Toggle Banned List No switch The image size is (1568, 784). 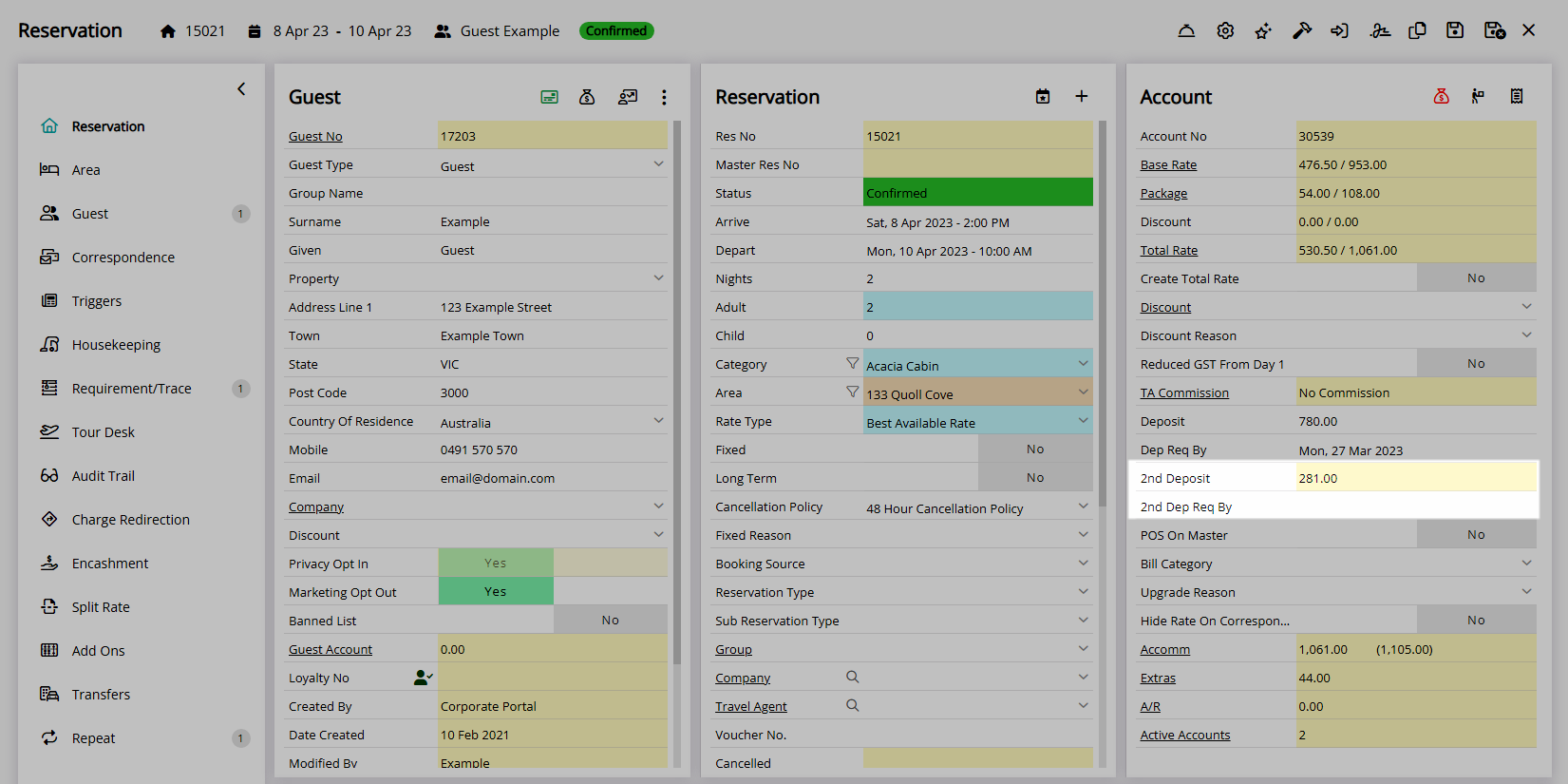611,620
